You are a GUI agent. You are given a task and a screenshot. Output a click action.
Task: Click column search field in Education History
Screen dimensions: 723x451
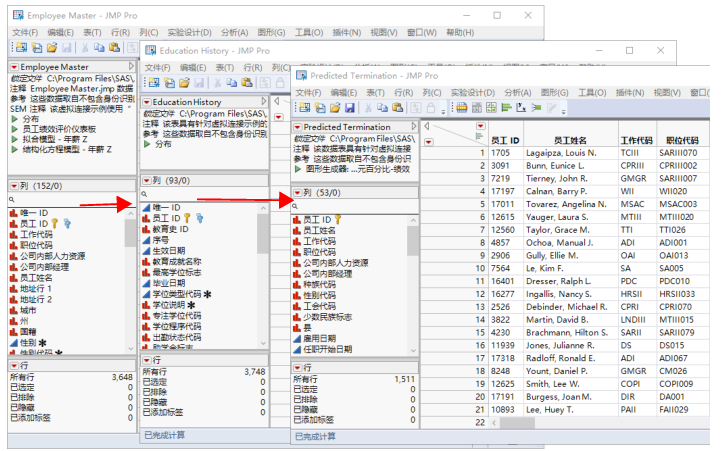205,194
